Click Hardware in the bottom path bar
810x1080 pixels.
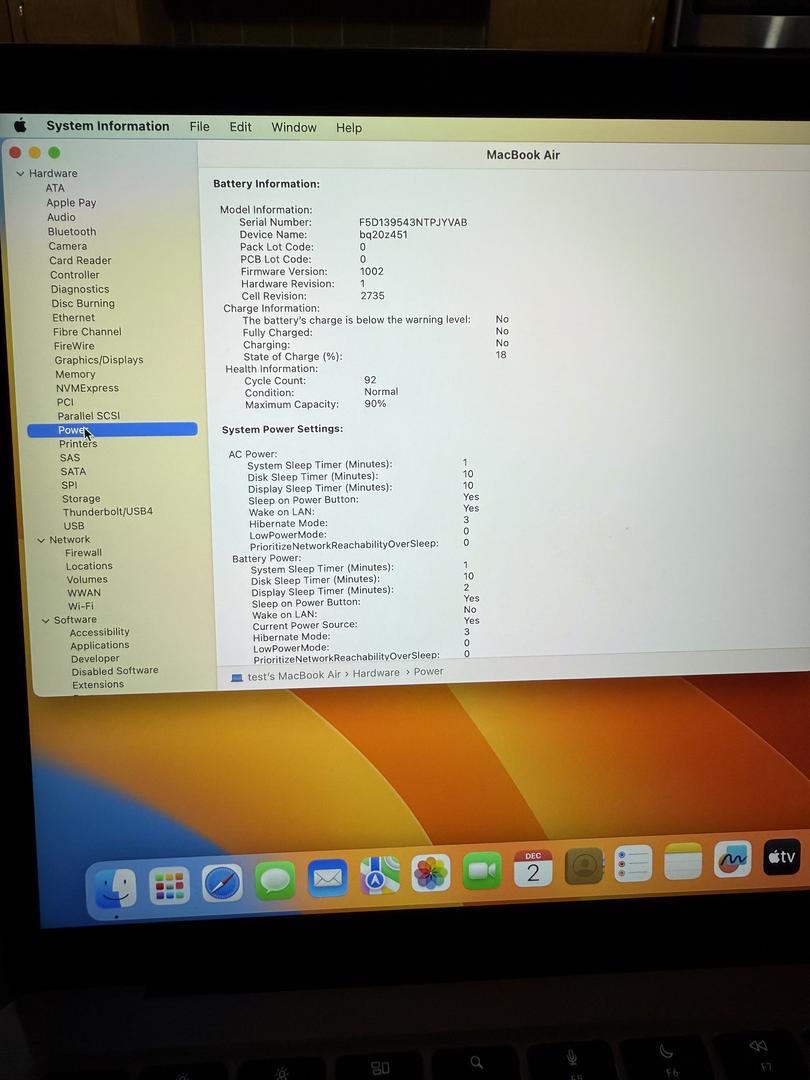(x=376, y=673)
